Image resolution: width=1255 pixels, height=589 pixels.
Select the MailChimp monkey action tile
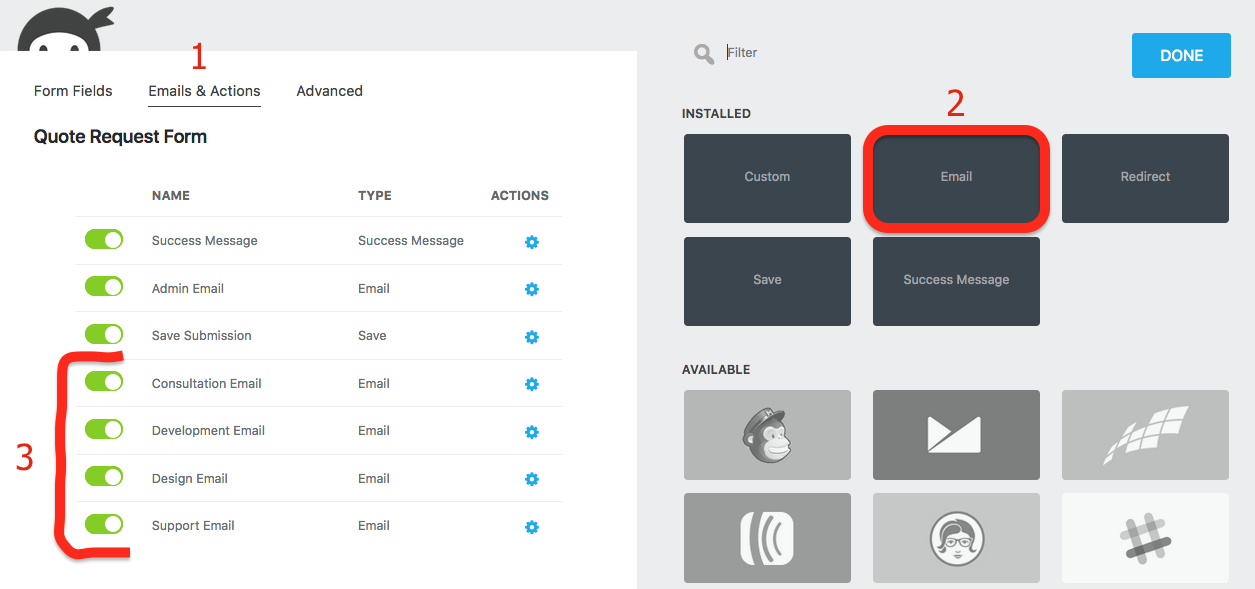[767, 435]
